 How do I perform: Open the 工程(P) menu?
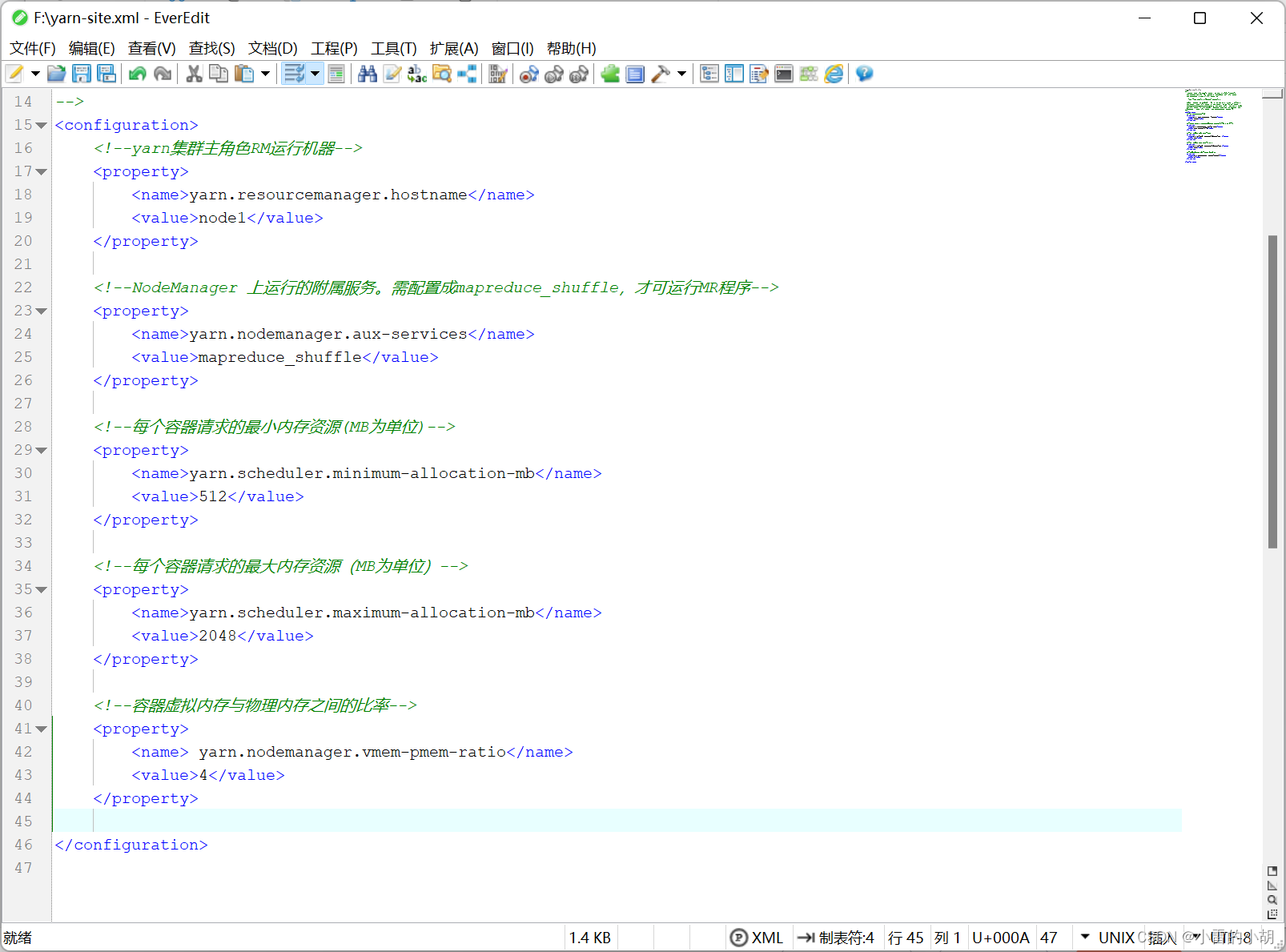335,48
